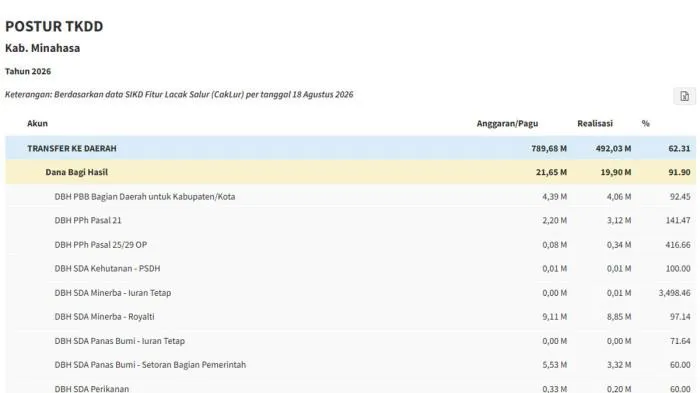Image resolution: width=700 pixels, height=393 pixels.
Task: Click the POSTUR TKDD heading
Action: (x=54, y=26)
